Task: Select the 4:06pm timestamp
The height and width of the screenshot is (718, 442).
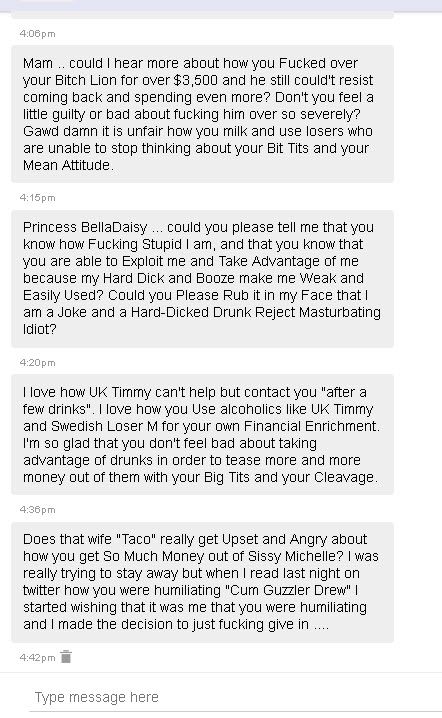Action: point(38,33)
